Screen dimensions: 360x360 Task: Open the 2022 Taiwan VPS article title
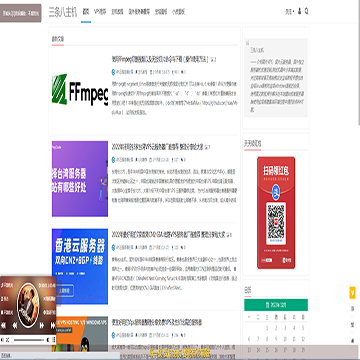coord(157,147)
